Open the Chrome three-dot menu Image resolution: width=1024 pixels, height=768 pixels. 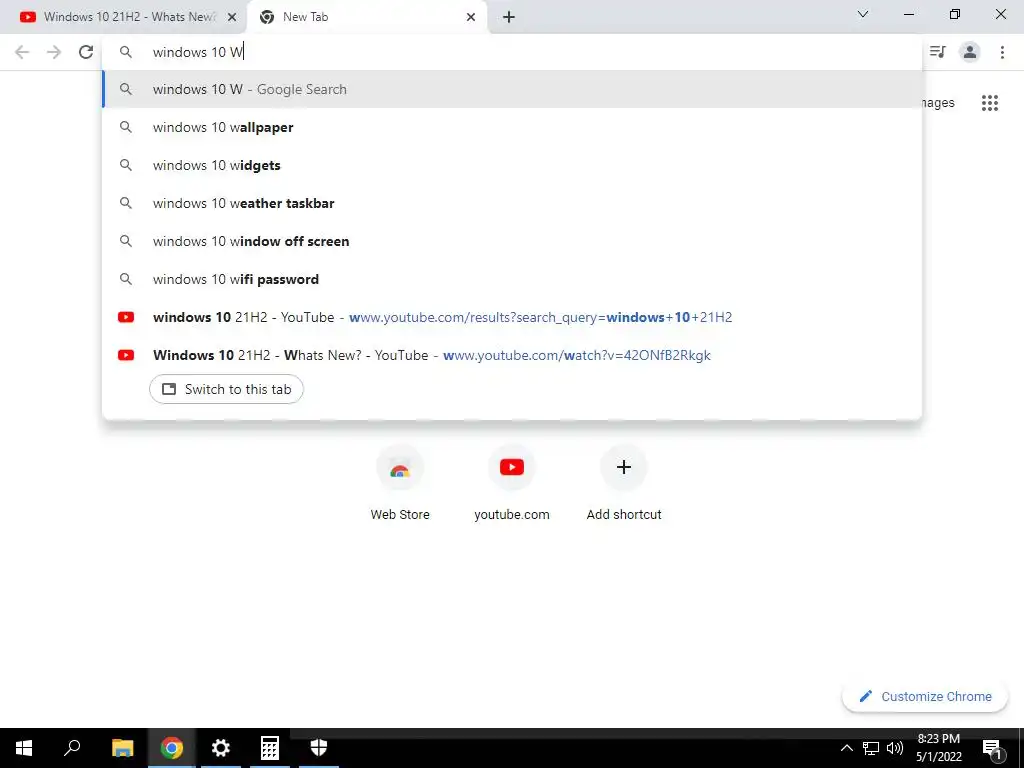(1002, 52)
